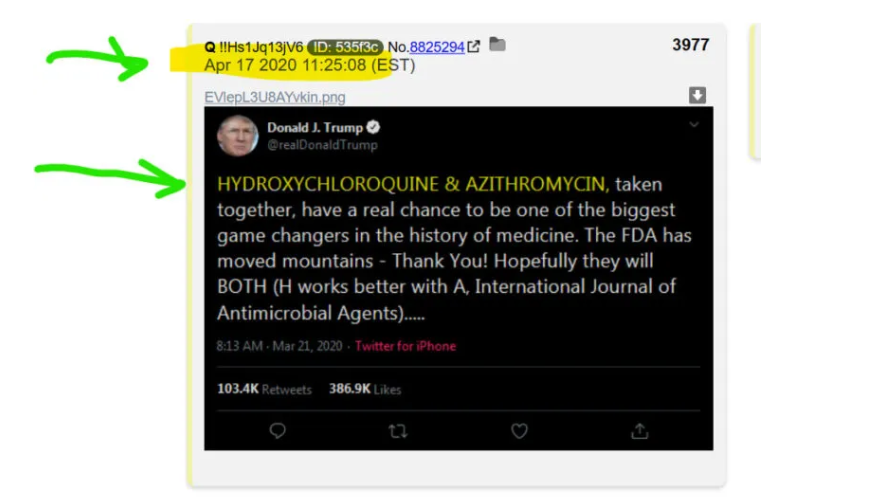This screenshot has width=883, height=499.
Task: Click the ID: 535f3c badge
Action: click(345, 47)
